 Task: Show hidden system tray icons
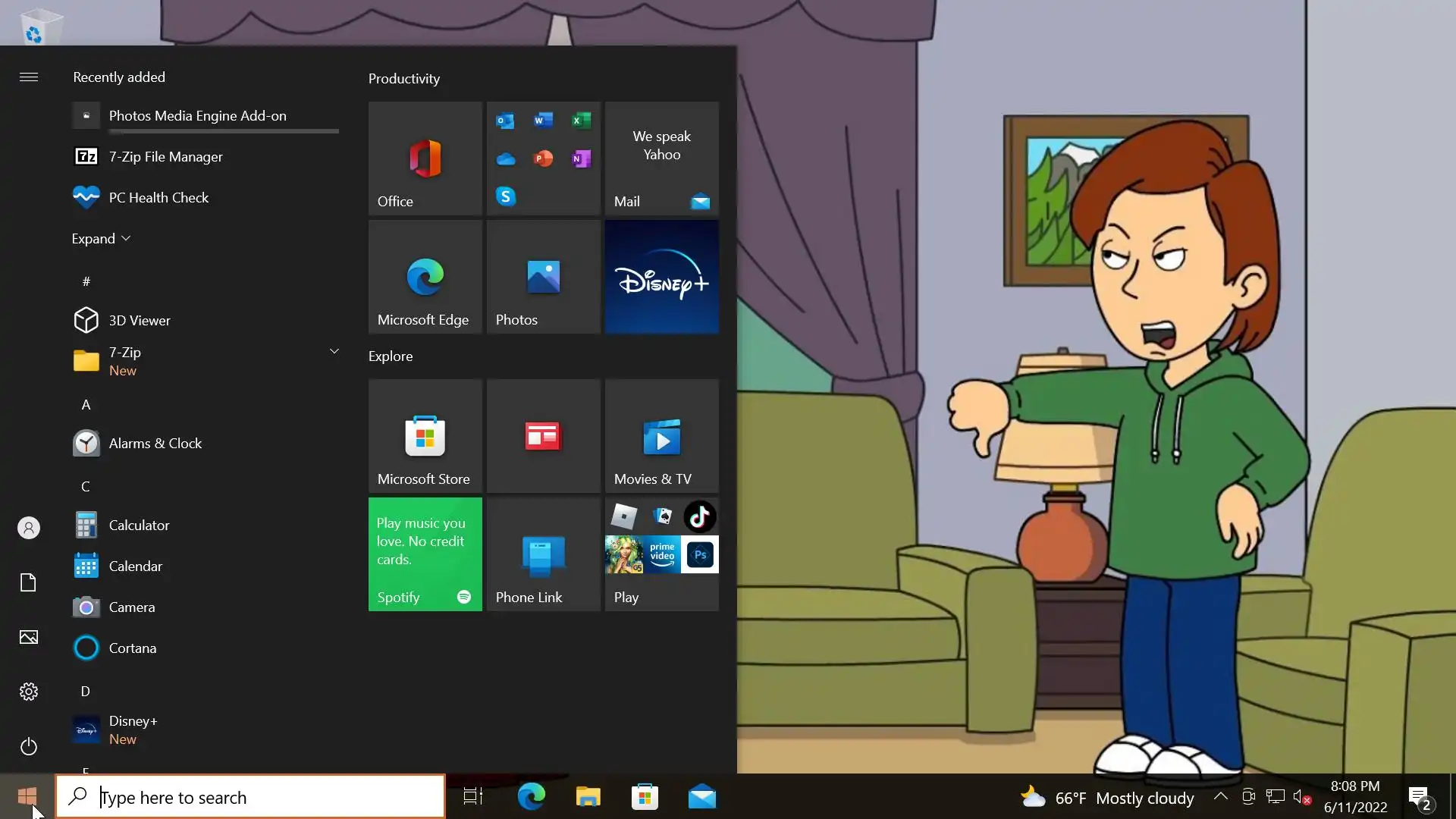1220,796
